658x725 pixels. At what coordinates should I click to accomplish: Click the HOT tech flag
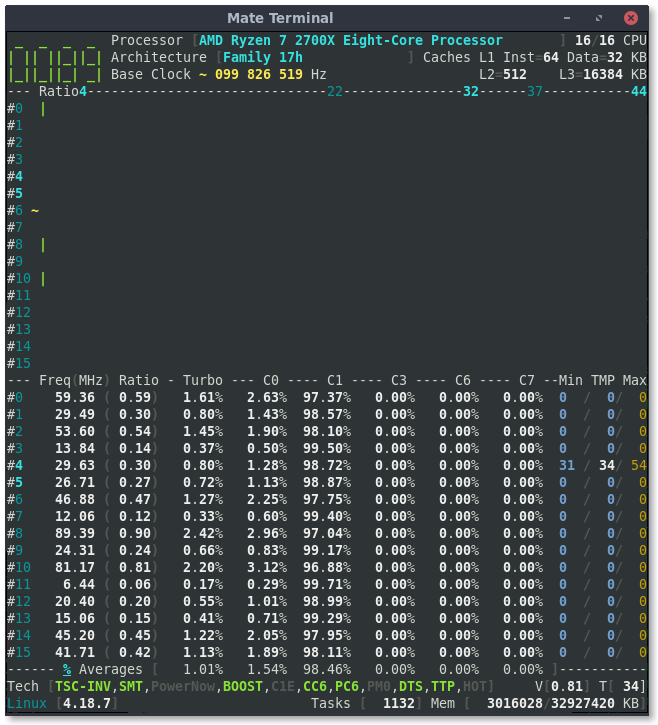point(474,687)
